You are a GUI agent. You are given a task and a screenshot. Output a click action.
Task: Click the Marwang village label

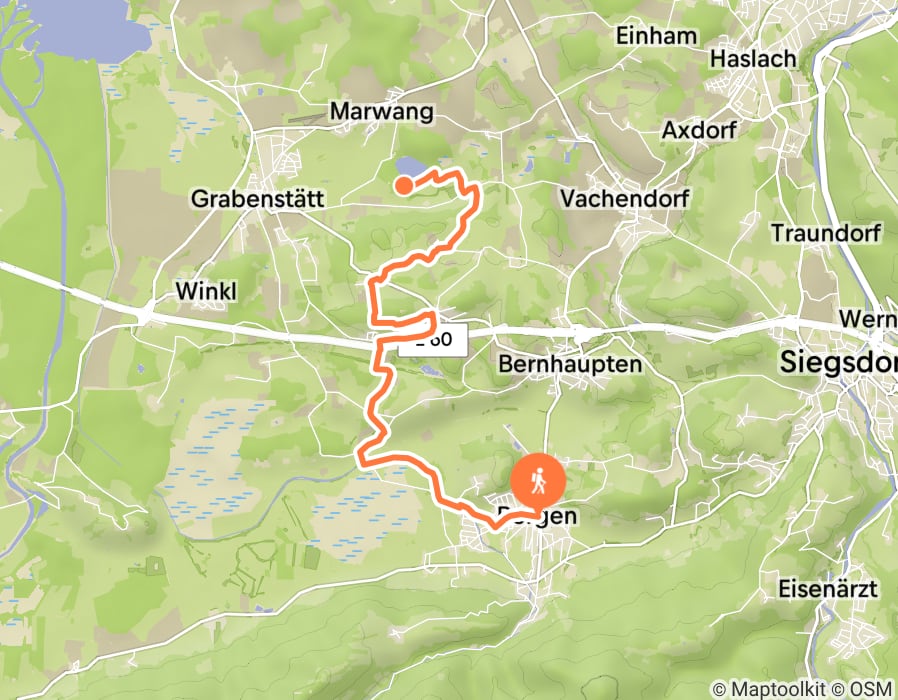coord(382,111)
